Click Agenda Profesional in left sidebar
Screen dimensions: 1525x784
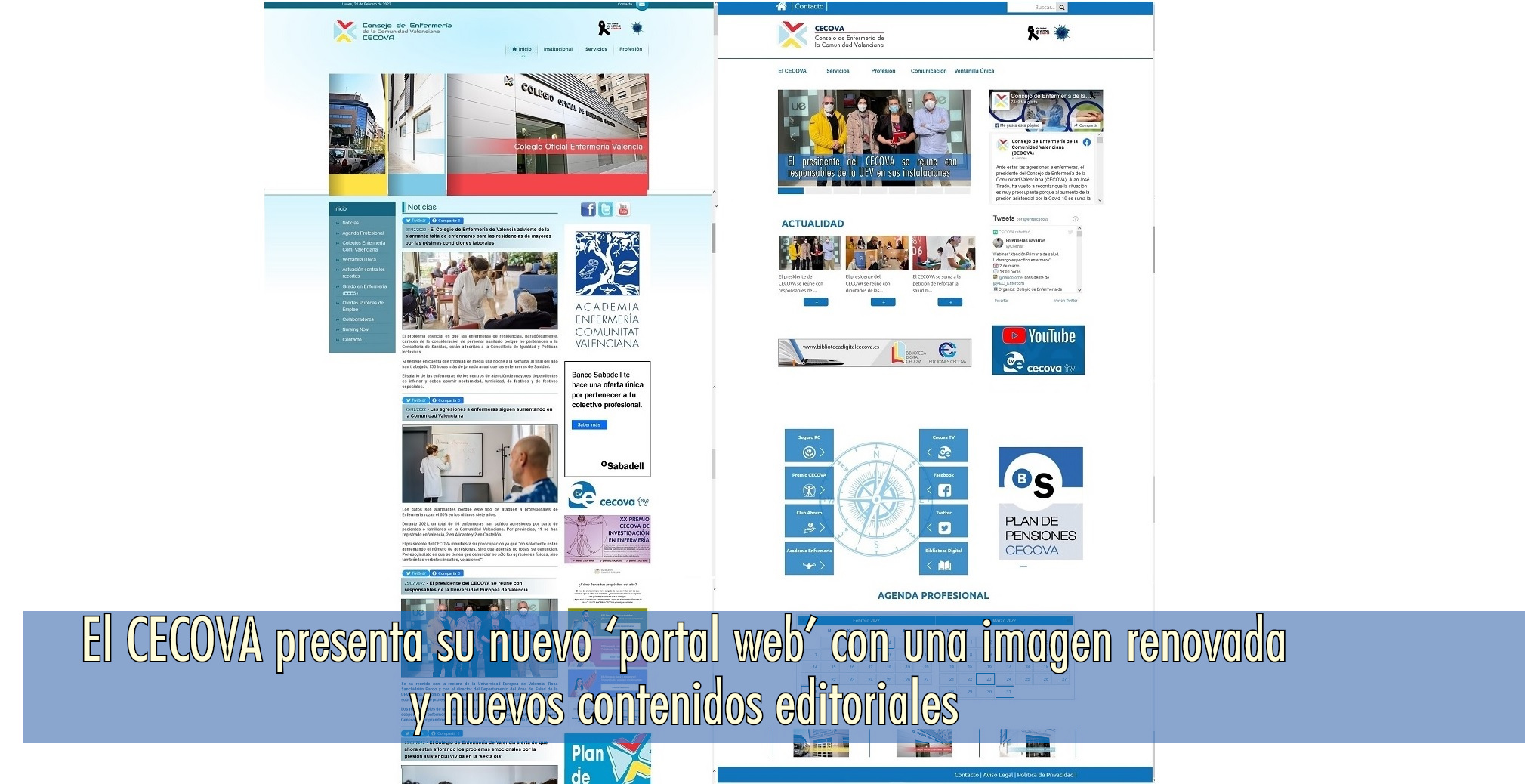pos(363,233)
